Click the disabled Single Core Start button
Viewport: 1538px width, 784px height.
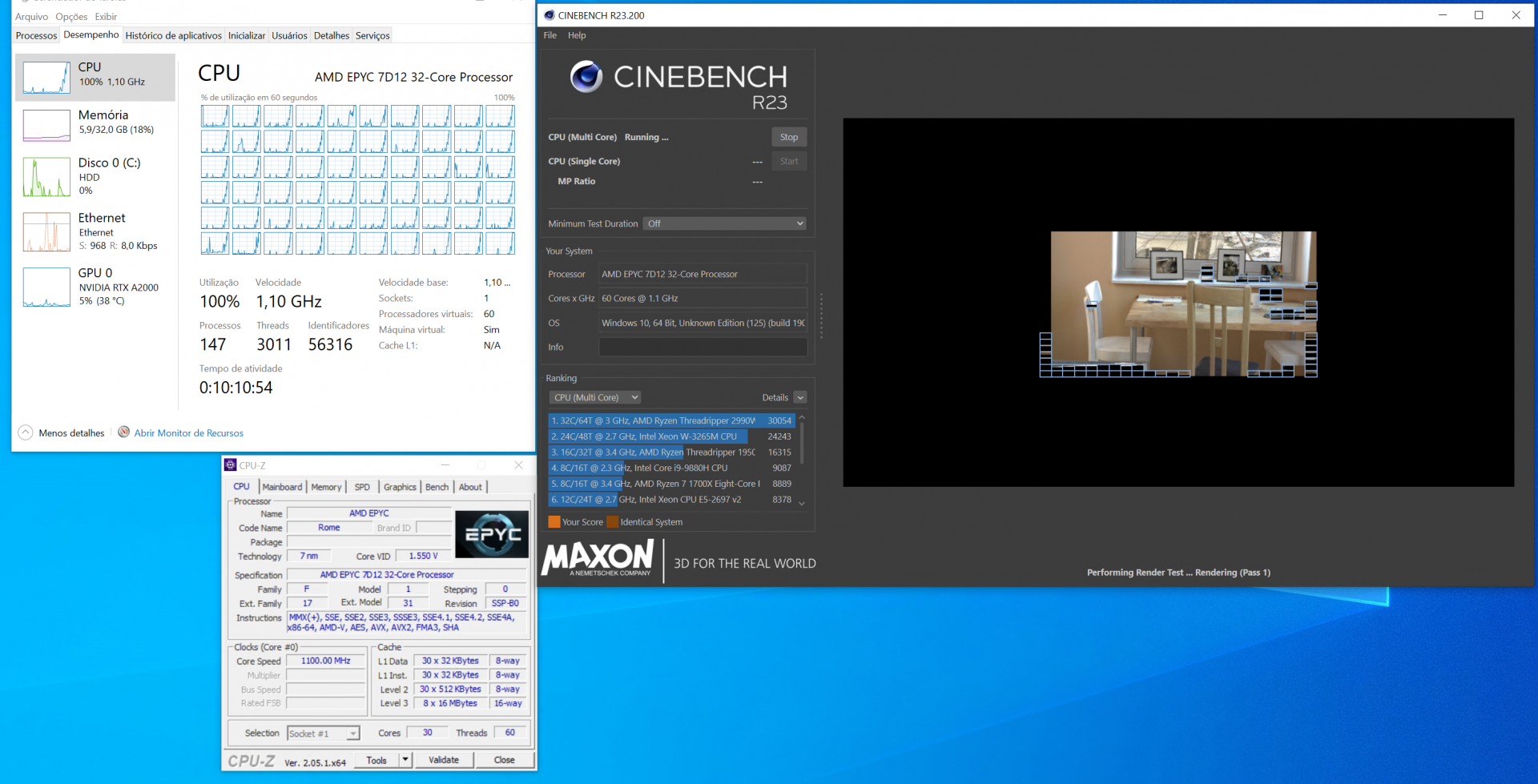[789, 161]
